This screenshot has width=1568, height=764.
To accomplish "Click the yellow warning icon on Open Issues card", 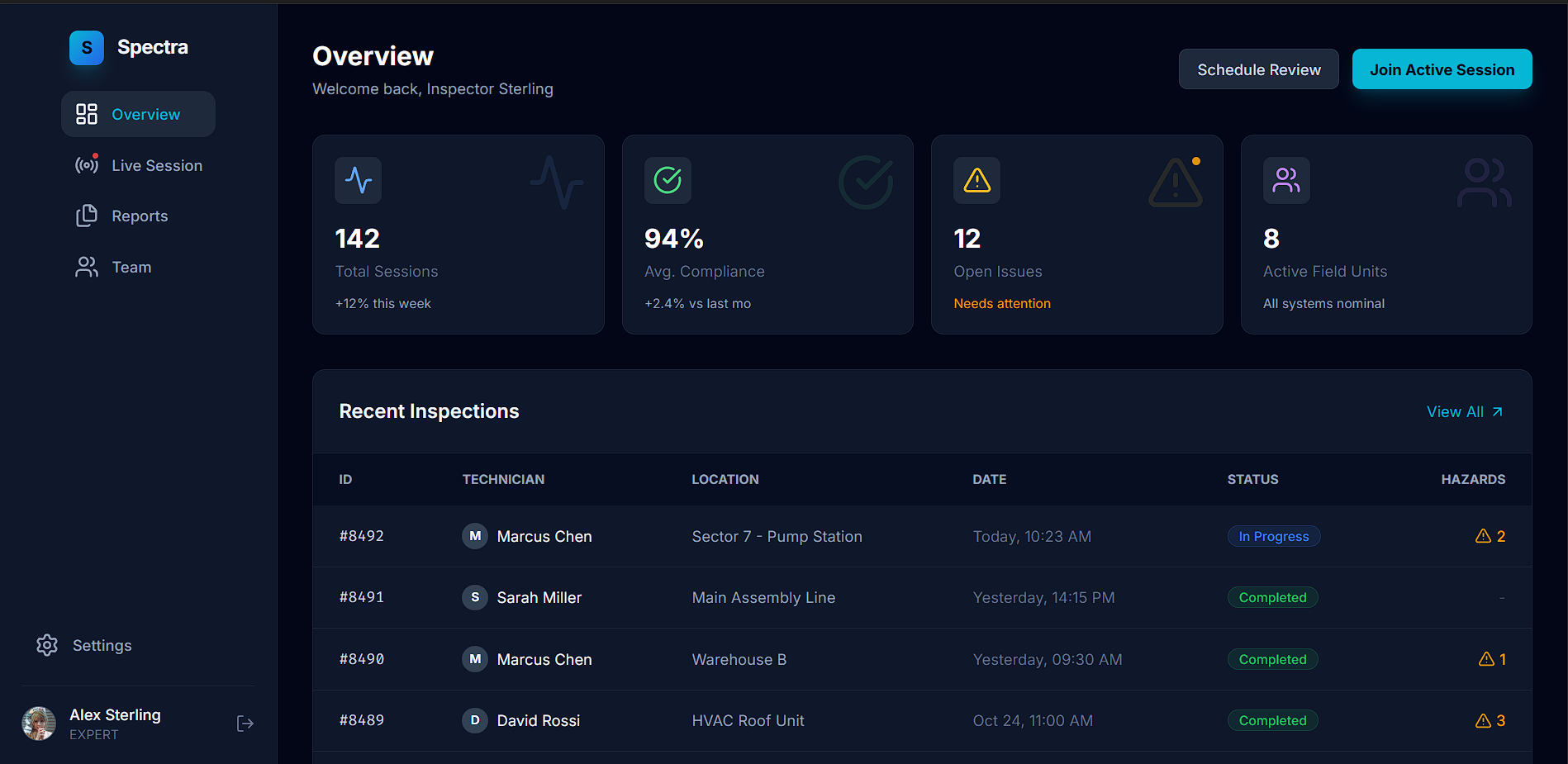I will tap(977, 180).
